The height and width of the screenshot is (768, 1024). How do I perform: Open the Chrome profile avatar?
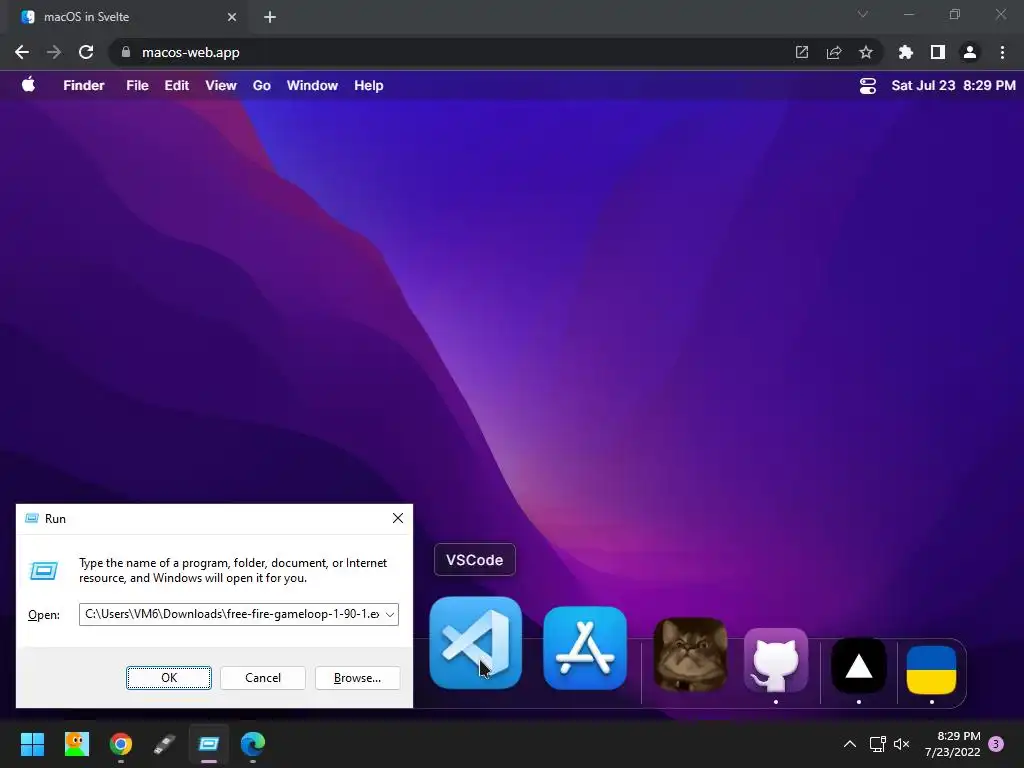tap(970, 52)
